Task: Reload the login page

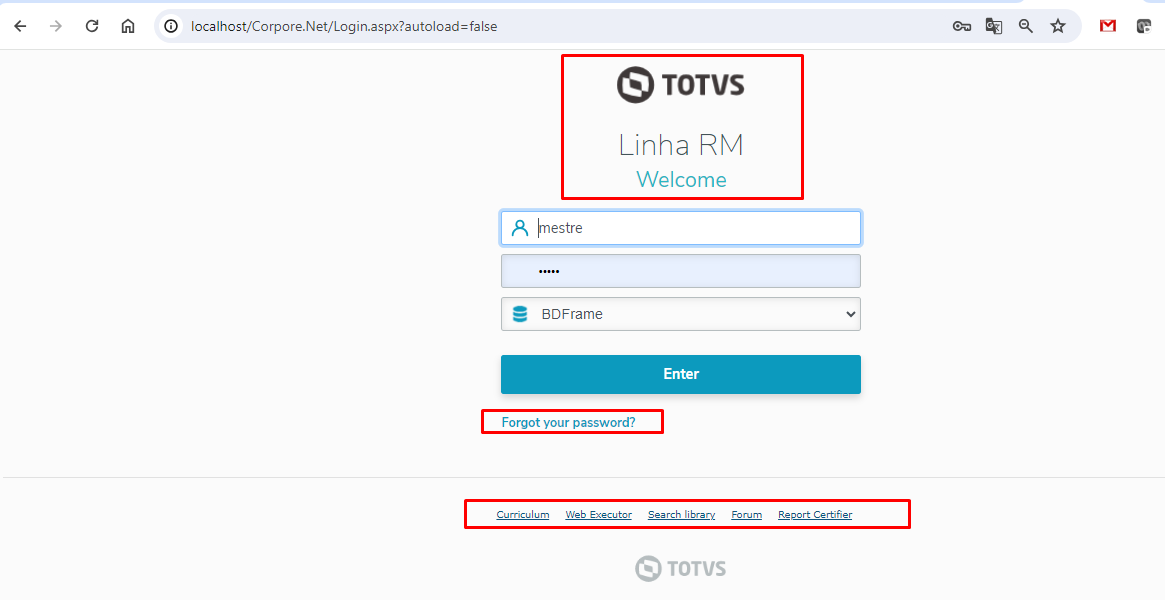Action: [92, 26]
